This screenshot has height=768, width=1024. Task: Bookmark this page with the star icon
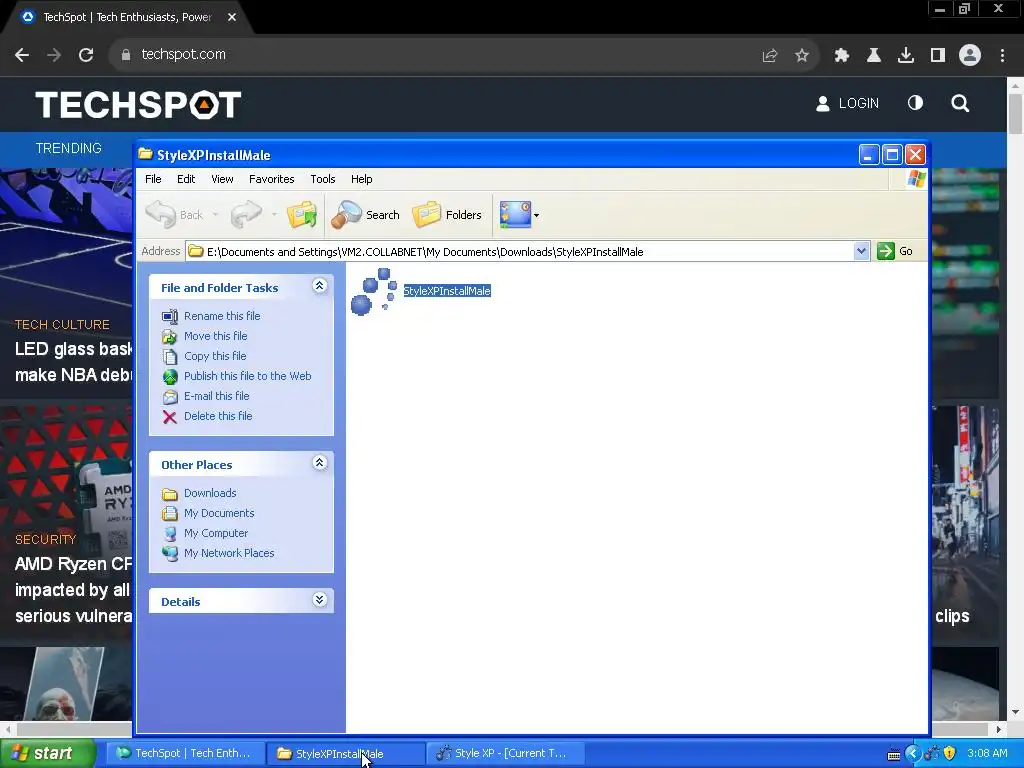coord(802,56)
